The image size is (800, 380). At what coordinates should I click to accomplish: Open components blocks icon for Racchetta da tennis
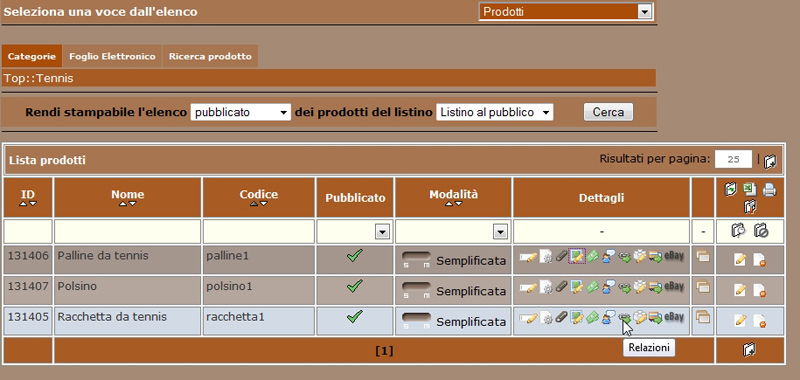pos(640,317)
